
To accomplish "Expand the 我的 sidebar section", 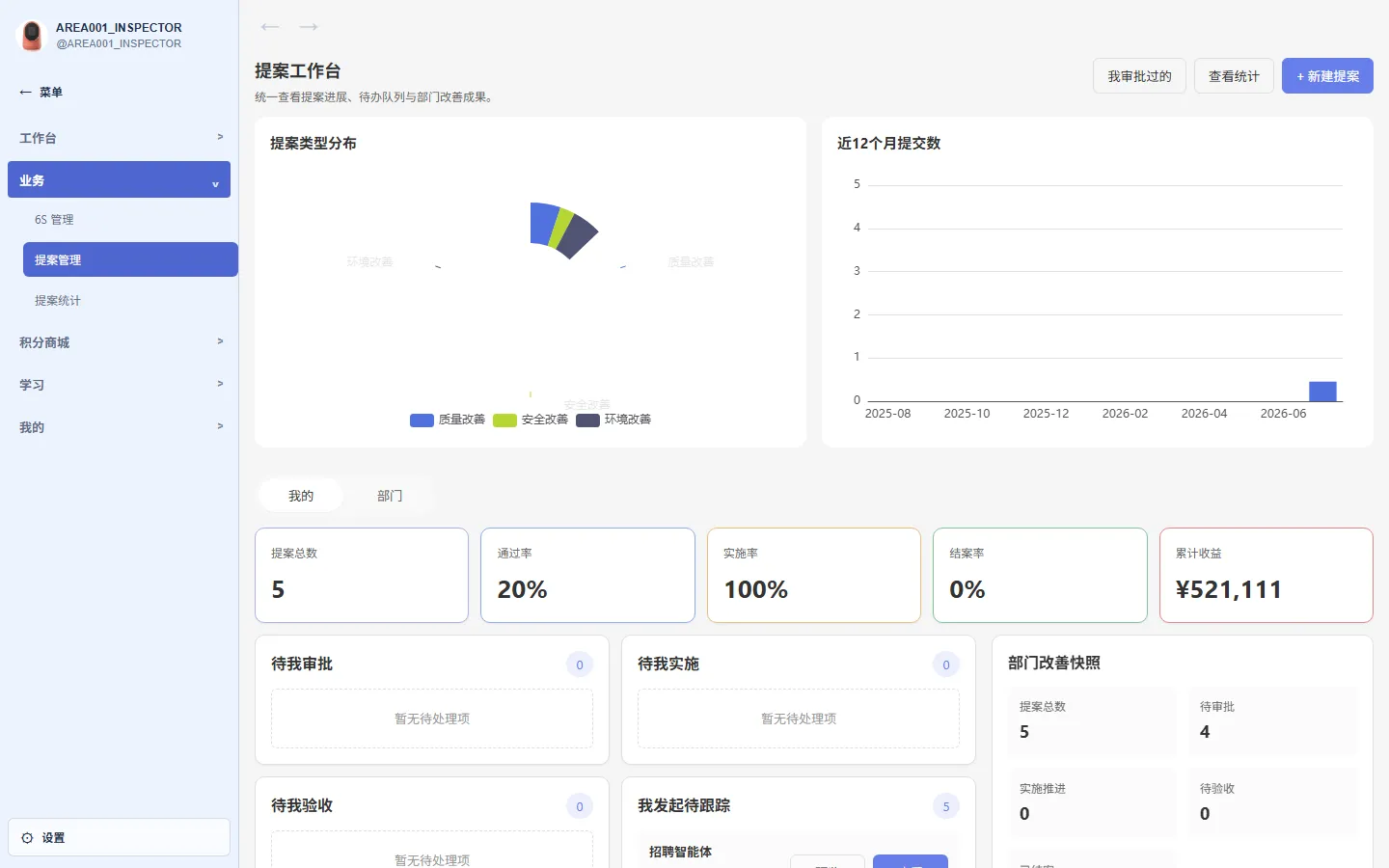I will click(119, 427).
